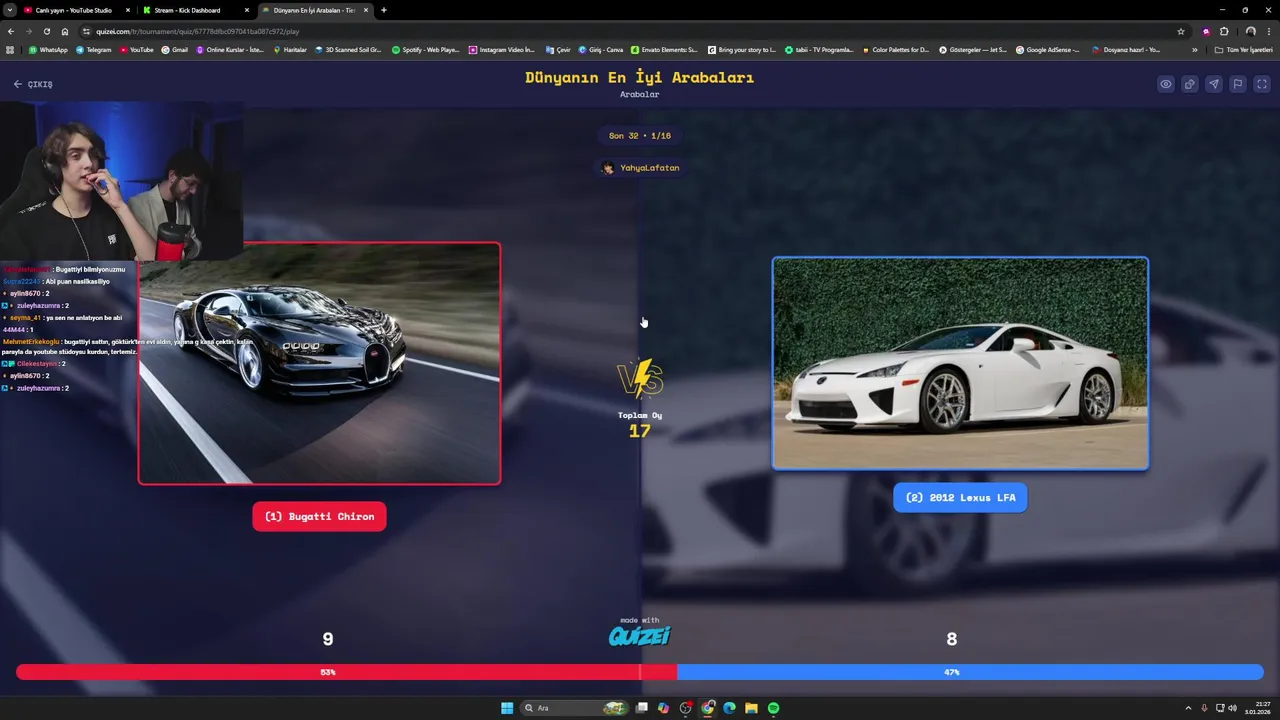Show hidden system tray icons

pos(1188,708)
